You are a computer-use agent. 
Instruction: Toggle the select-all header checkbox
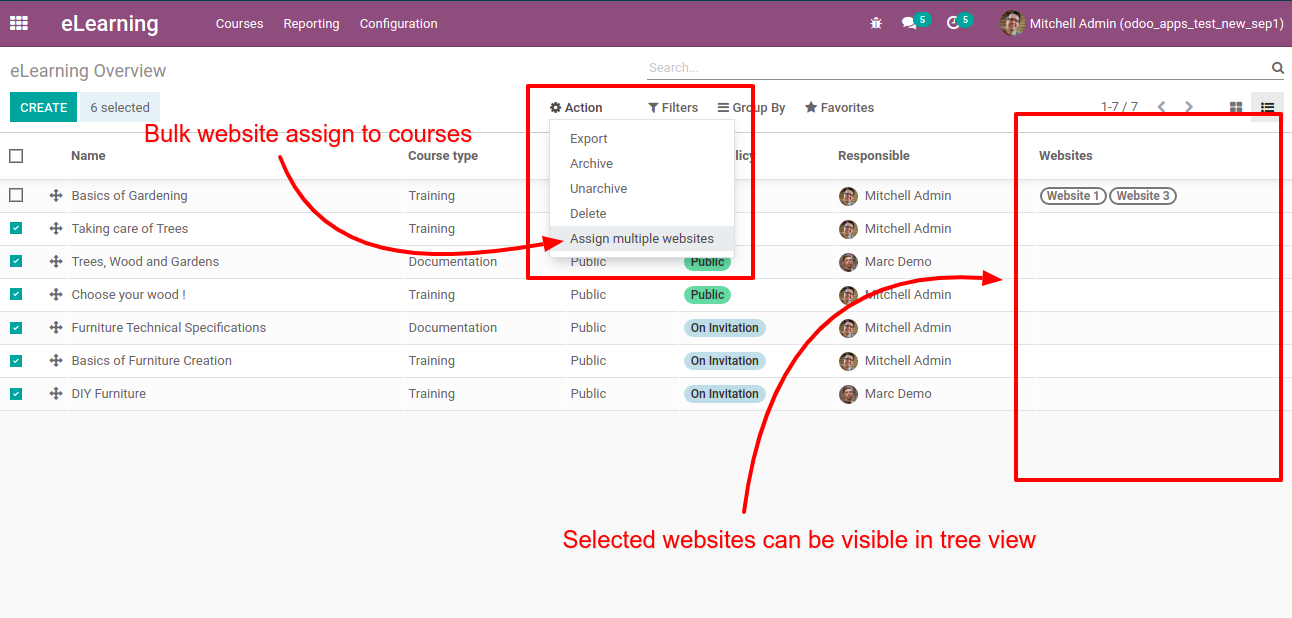(16, 156)
